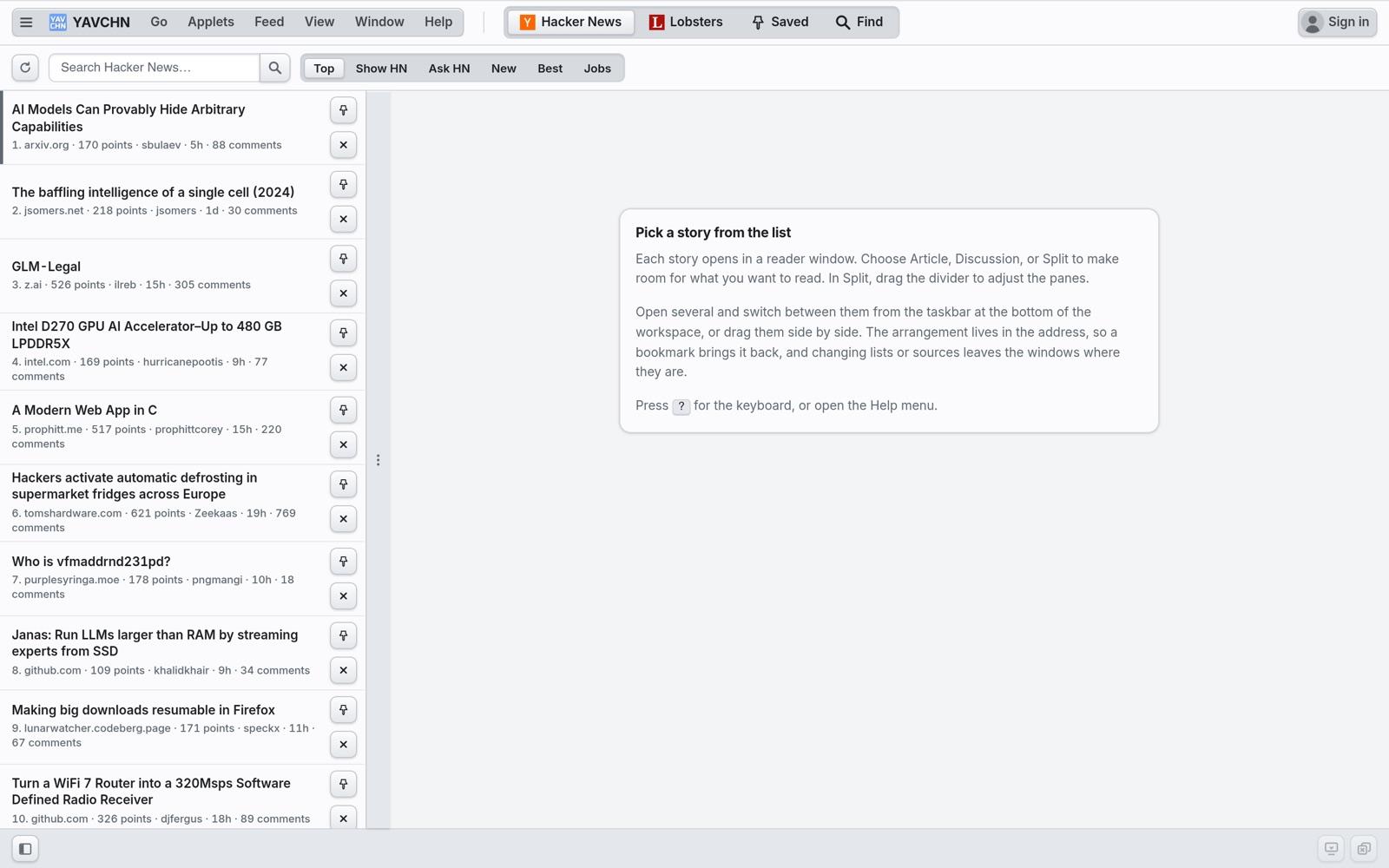Open the Making big downloads resumable story
This screenshot has height=868, width=1389.
click(x=143, y=710)
